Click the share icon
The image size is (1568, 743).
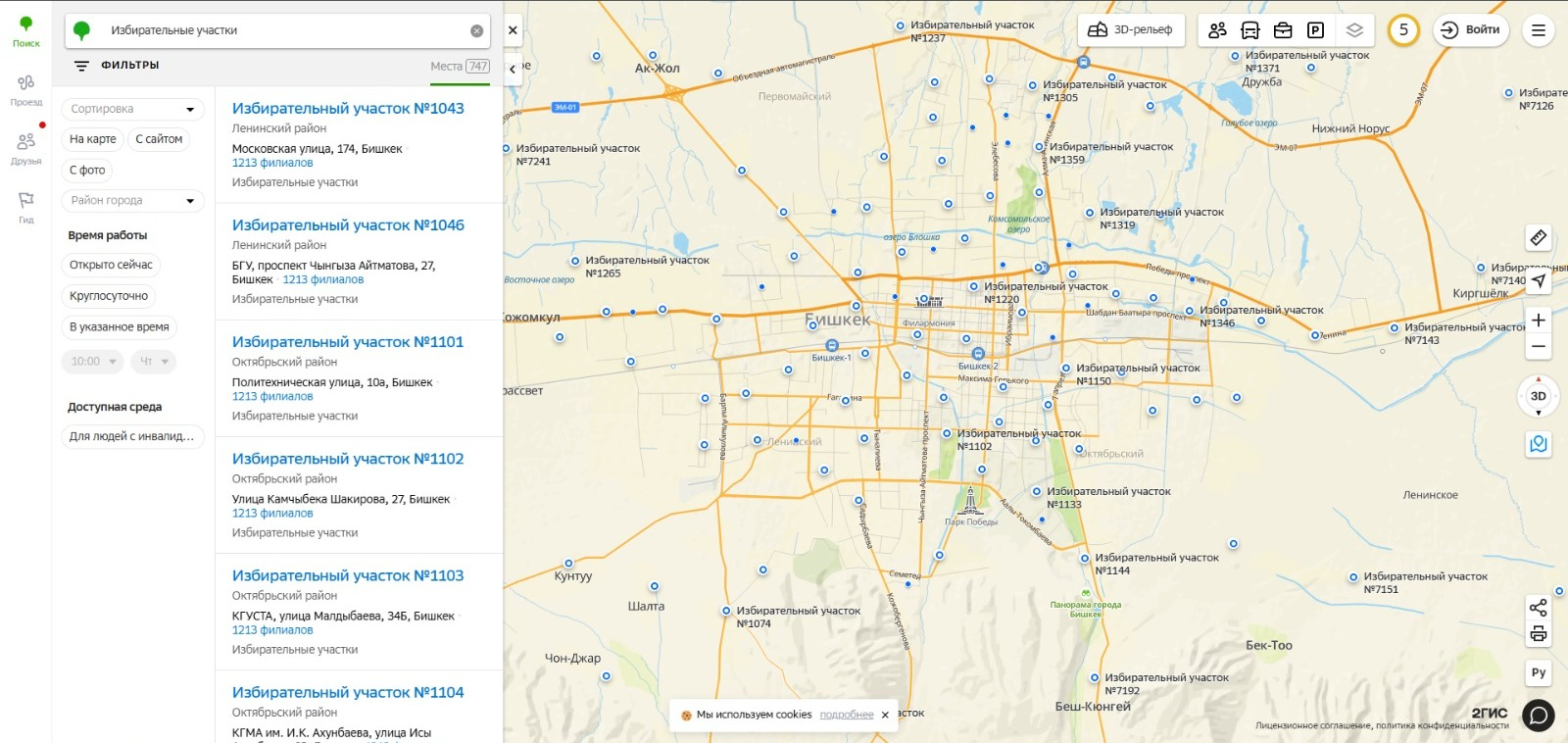pos(1538,608)
